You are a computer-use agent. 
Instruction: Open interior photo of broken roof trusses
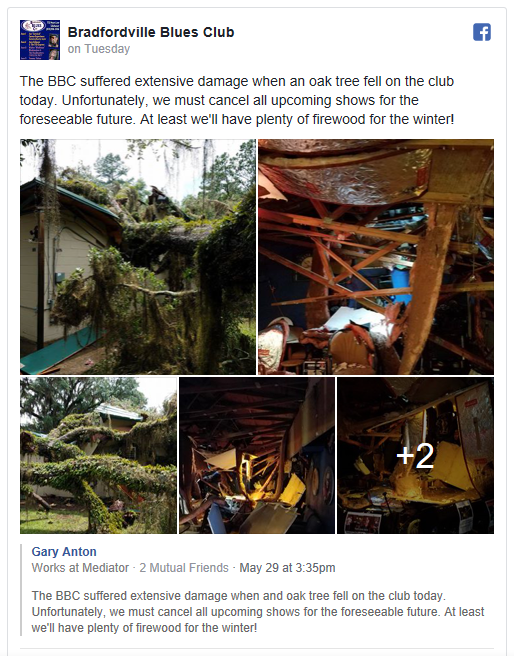pyautogui.click(x=376, y=256)
